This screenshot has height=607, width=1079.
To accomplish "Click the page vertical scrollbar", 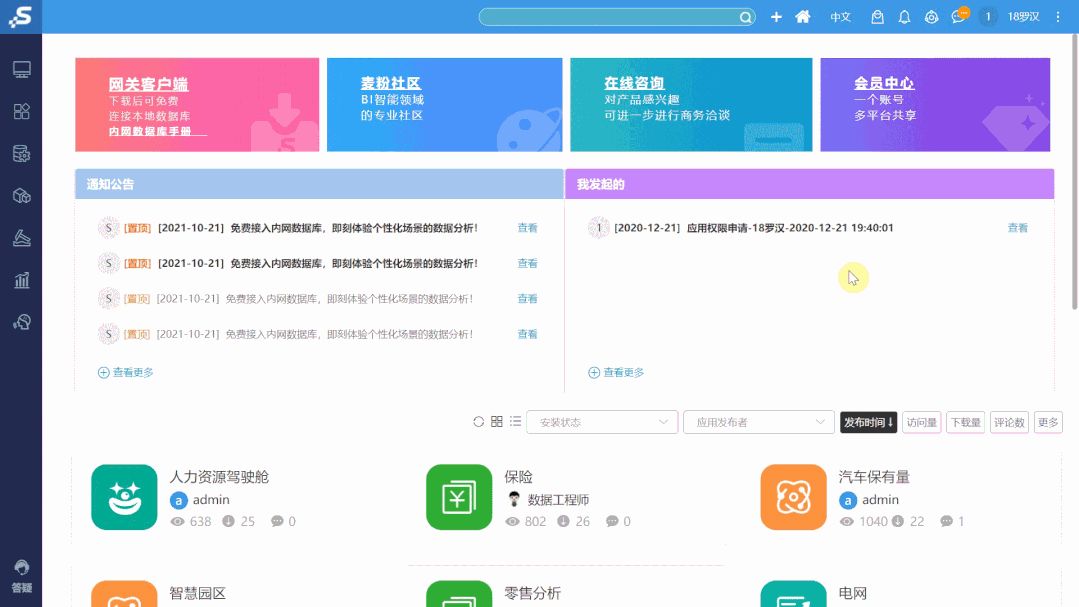I will pos(1074,172).
